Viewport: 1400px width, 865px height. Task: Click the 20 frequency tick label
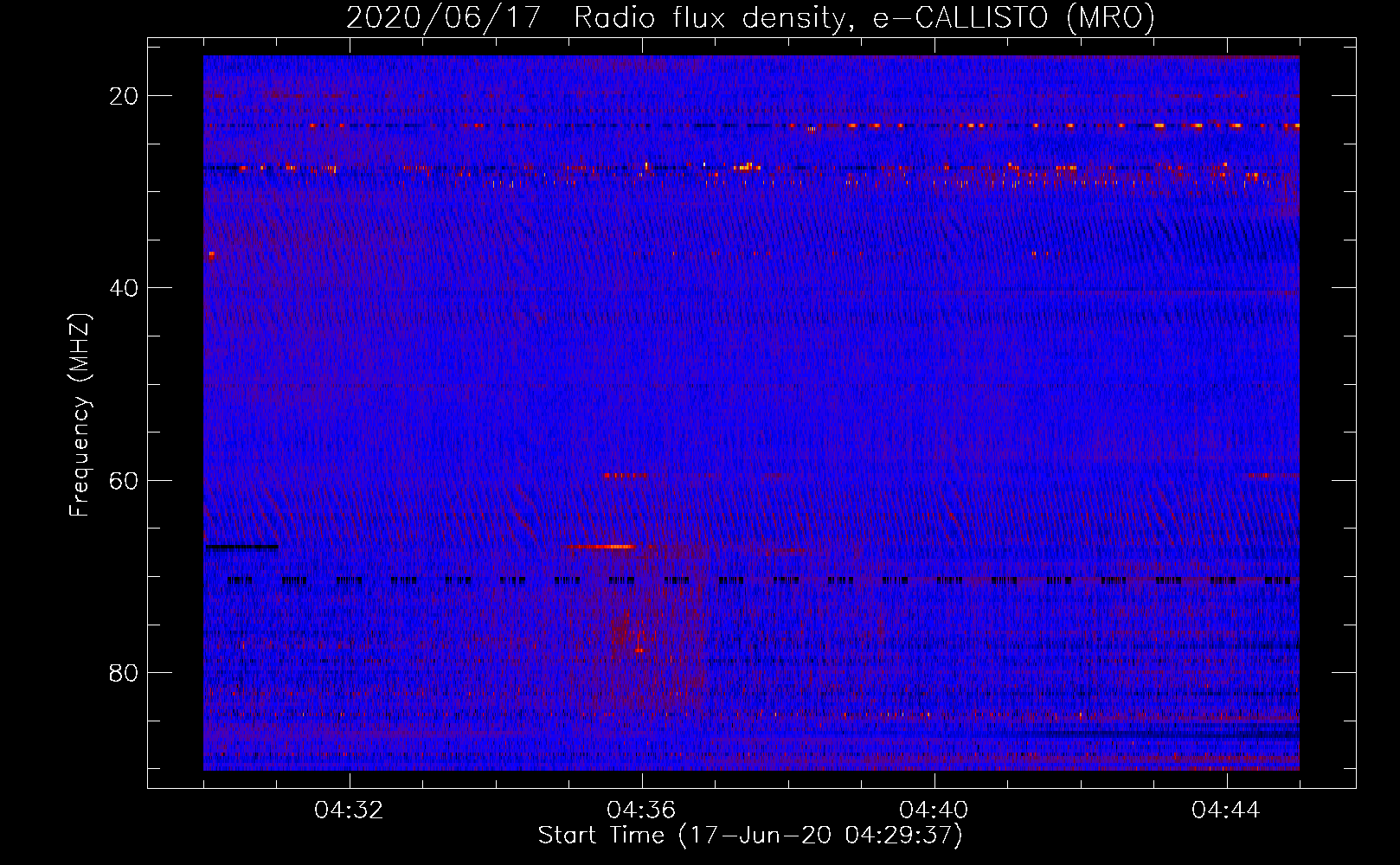[124, 96]
